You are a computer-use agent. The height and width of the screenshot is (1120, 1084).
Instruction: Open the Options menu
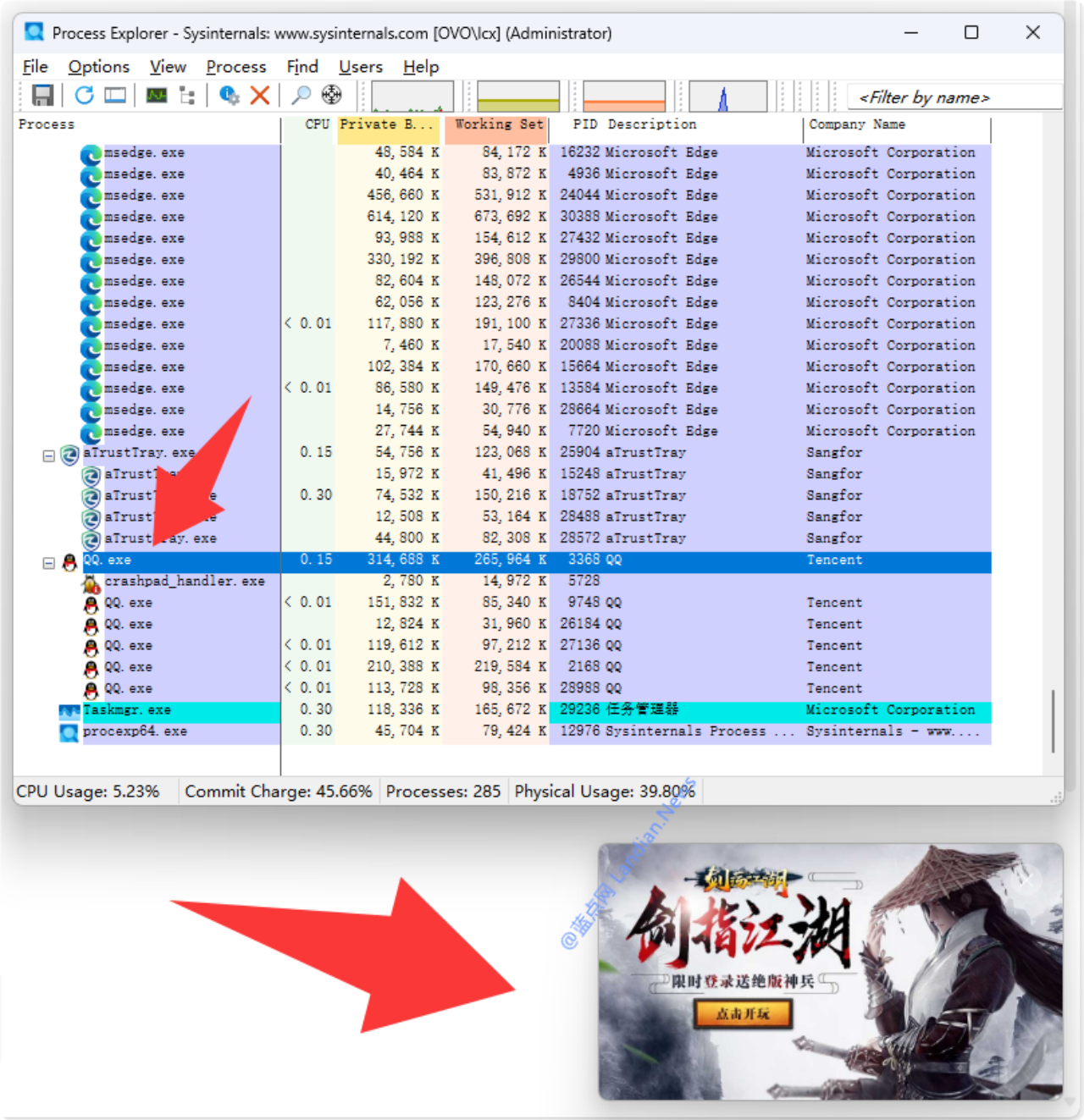pyautogui.click(x=98, y=67)
